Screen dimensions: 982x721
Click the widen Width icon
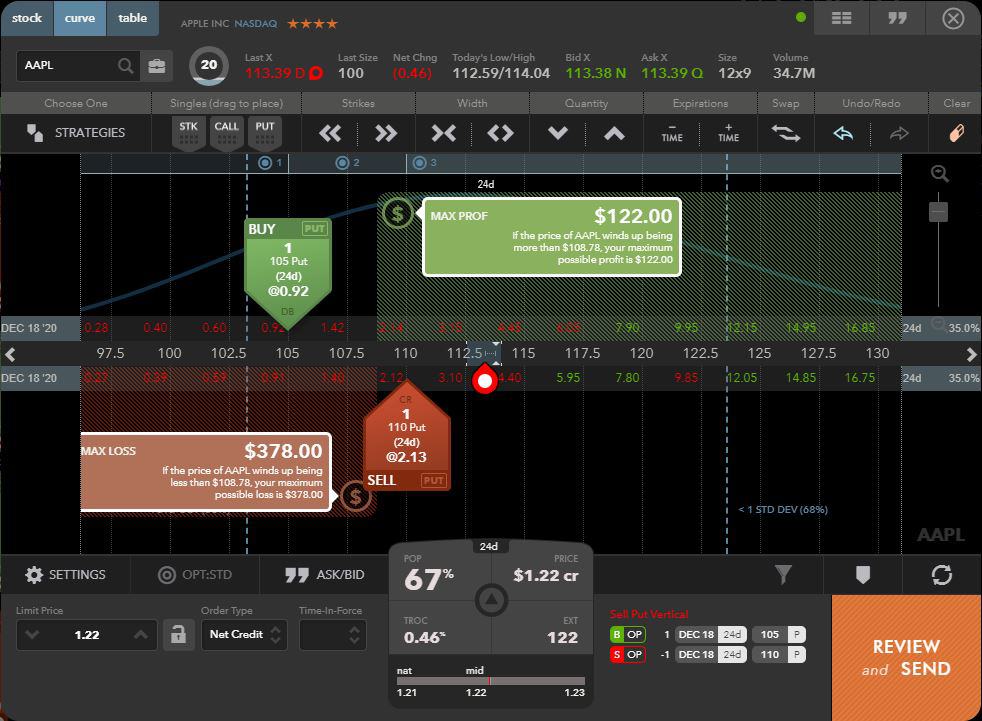[x=501, y=132]
